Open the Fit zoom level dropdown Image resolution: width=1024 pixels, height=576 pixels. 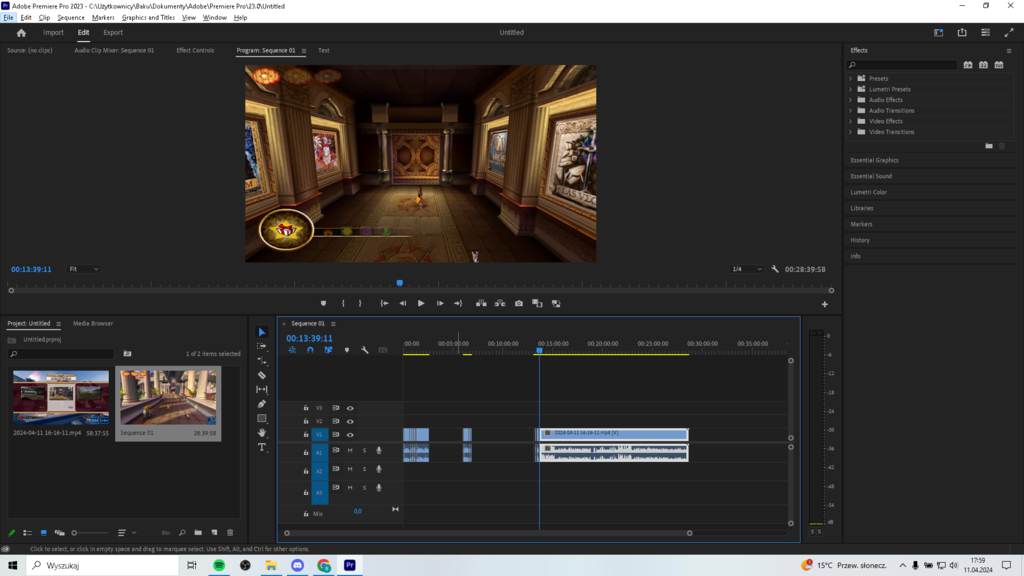(x=84, y=269)
